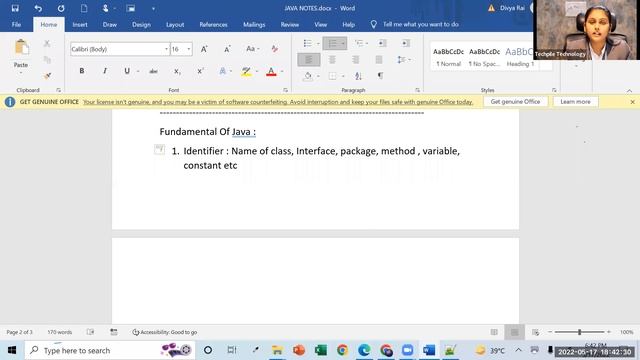Apply superscript formatting
Image resolution: width=640 pixels, height=360 pixels.
point(200,71)
